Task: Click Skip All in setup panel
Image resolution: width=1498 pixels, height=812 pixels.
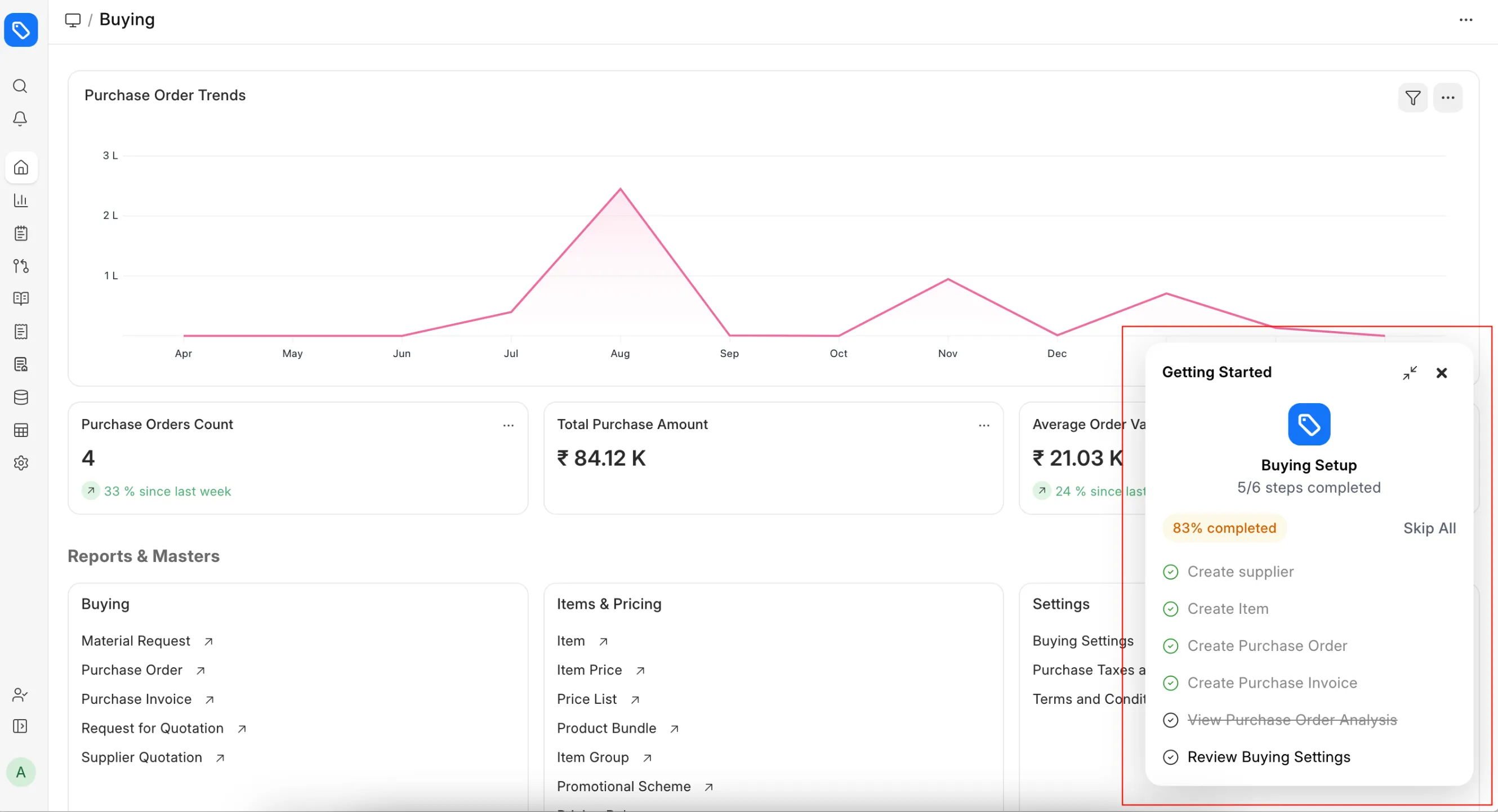Action: point(1429,528)
